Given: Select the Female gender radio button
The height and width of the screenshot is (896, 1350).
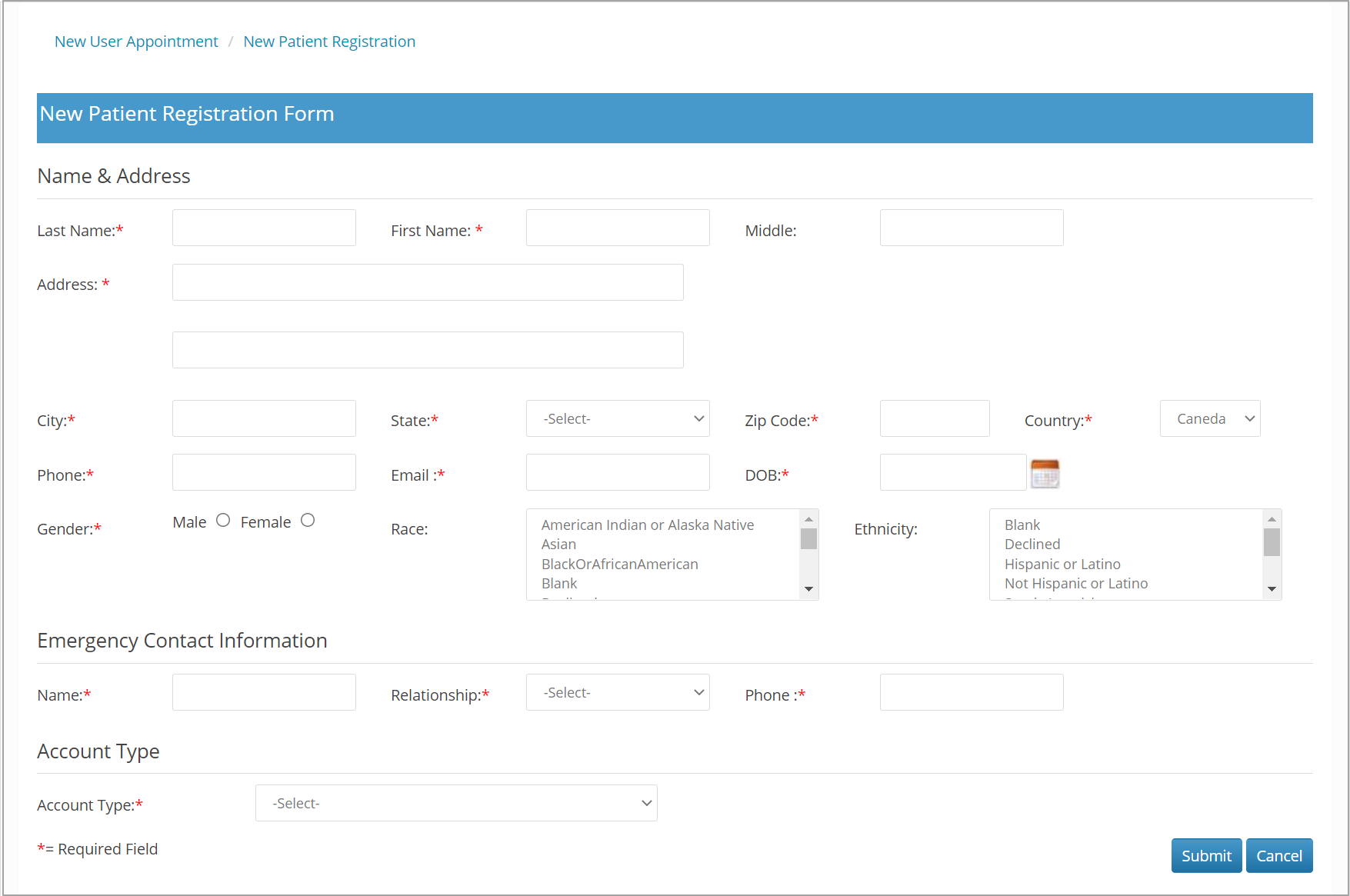Looking at the screenshot, I should [308, 521].
